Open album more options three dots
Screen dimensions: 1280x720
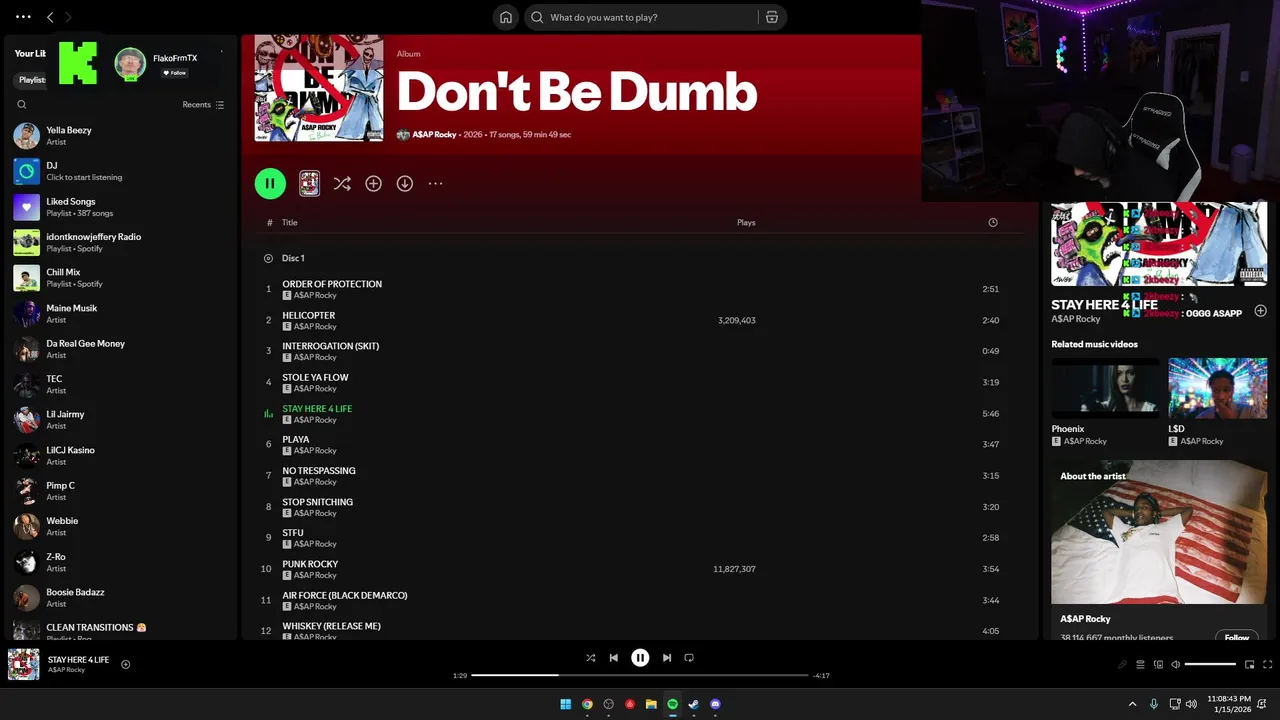point(435,183)
